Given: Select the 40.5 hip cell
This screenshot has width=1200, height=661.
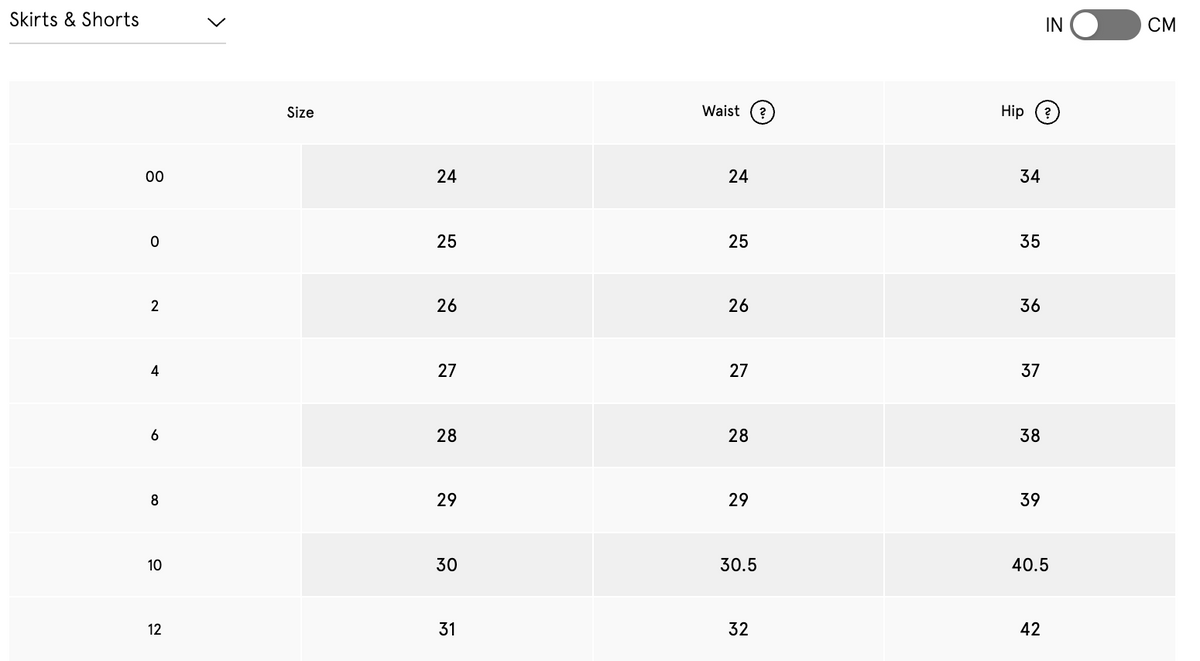Looking at the screenshot, I should pyautogui.click(x=1030, y=565).
